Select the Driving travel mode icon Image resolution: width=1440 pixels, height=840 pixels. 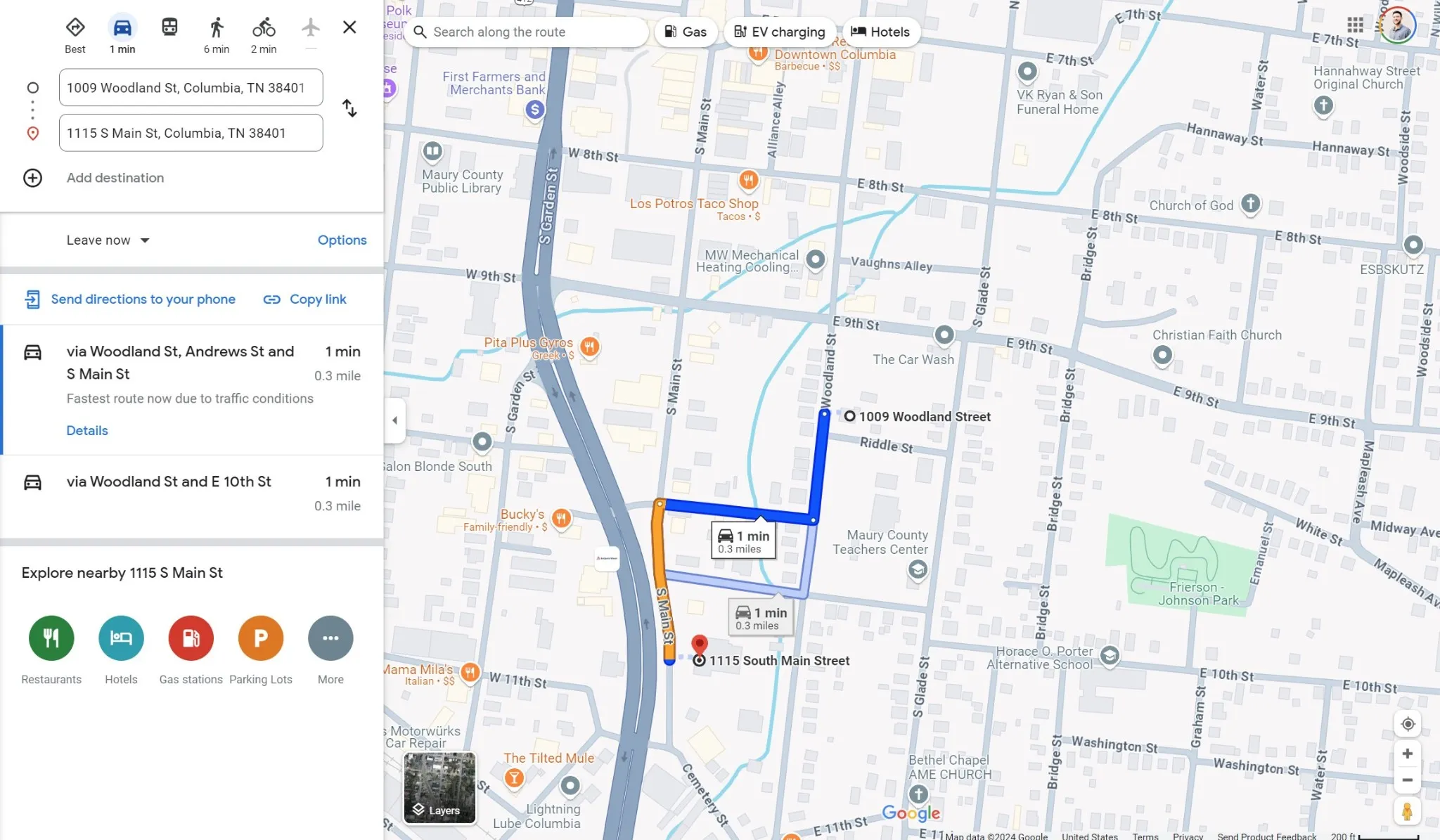[122, 28]
